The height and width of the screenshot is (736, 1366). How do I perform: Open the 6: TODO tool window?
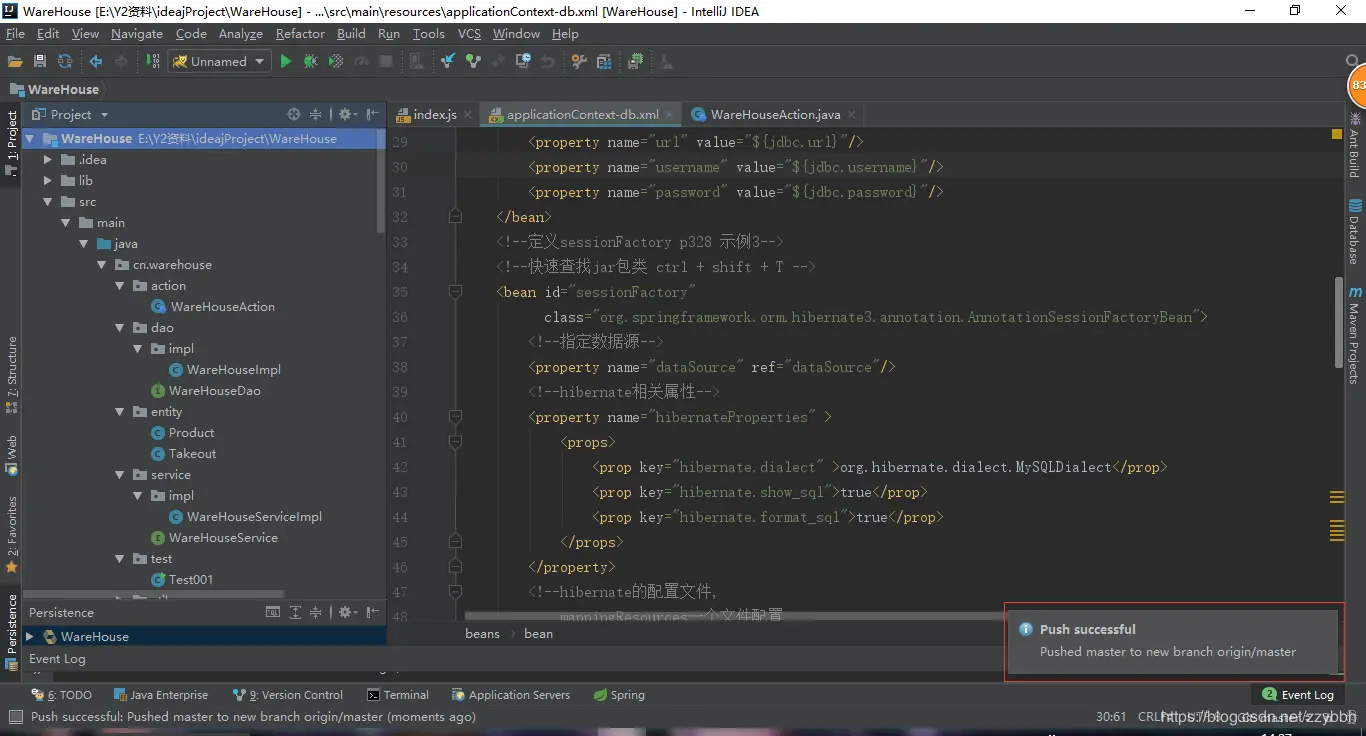click(x=62, y=695)
